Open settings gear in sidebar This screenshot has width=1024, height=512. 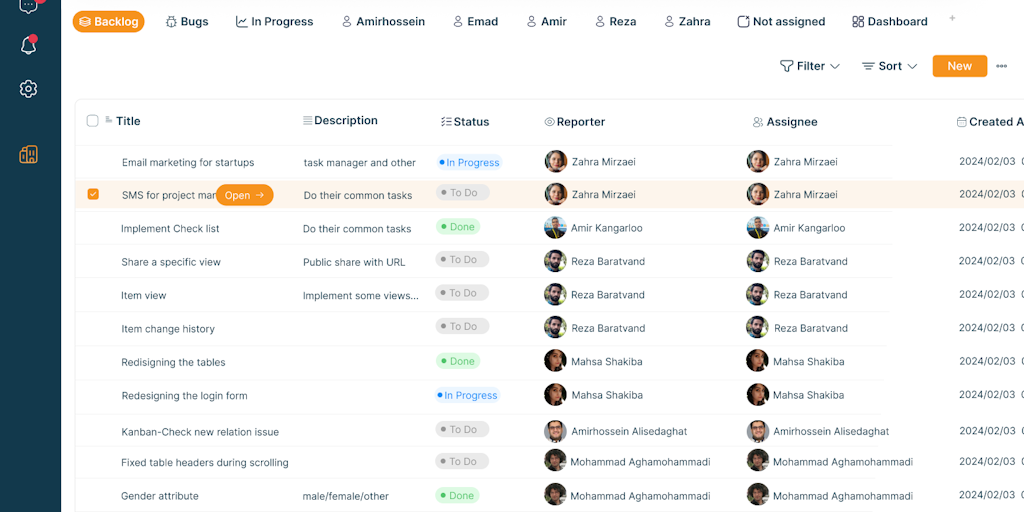[28, 89]
